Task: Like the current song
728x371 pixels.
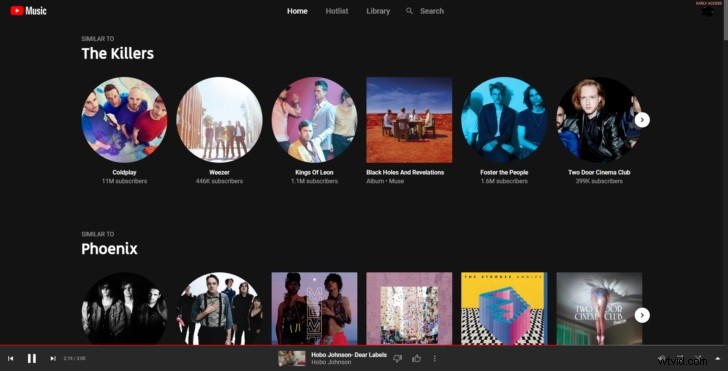Action: pyautogui.click(x=416, y=358)
